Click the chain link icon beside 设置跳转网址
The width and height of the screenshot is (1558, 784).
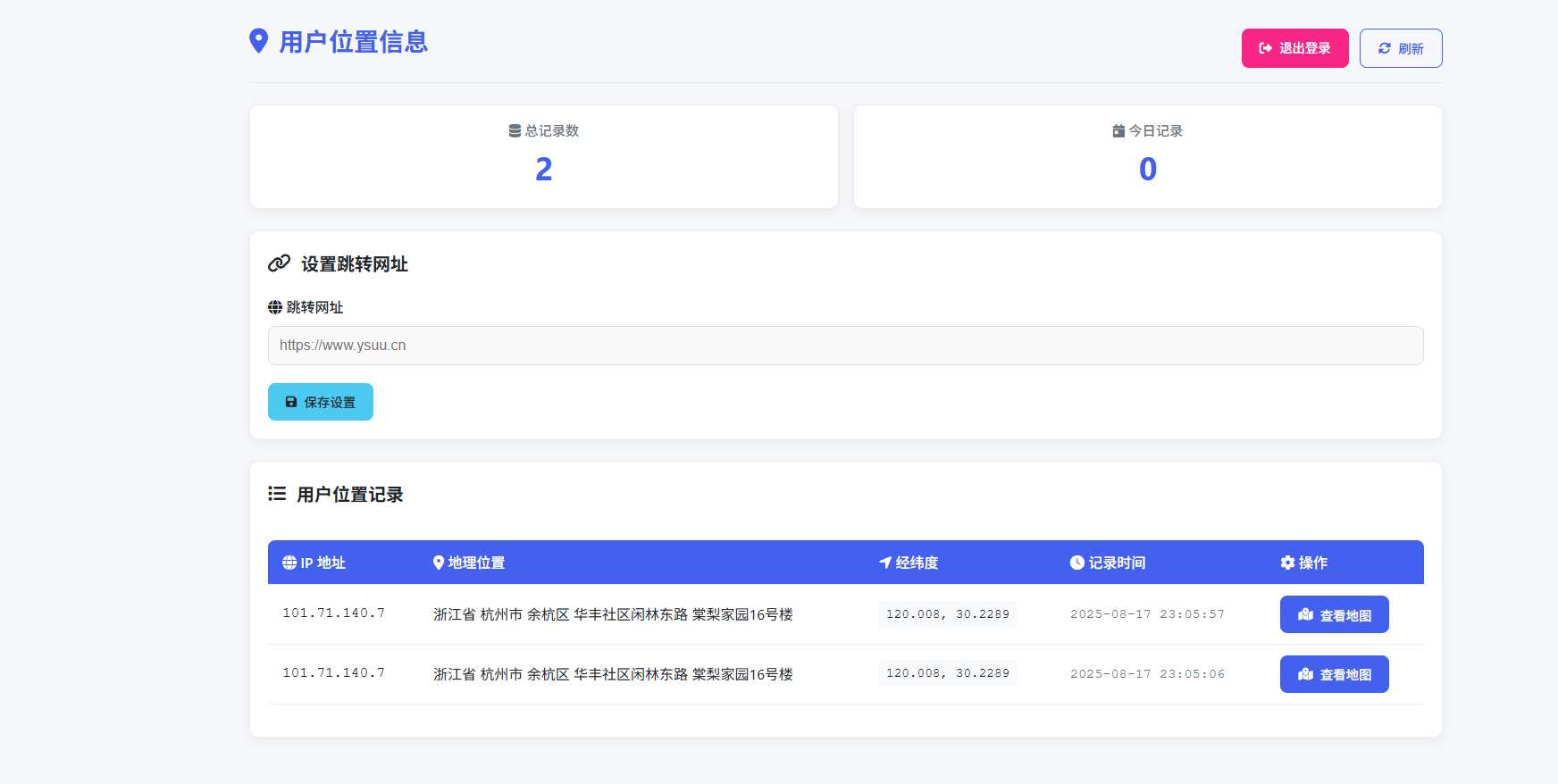[x=280, y=263]
